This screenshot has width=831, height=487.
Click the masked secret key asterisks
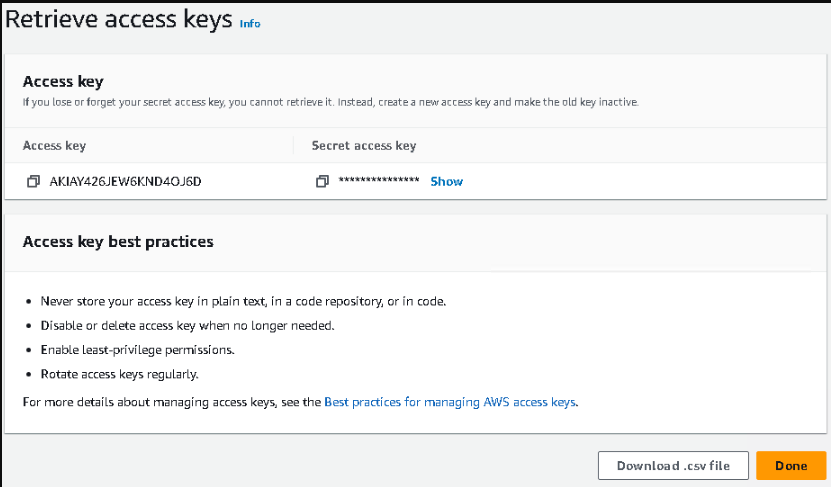click(379, 181)
